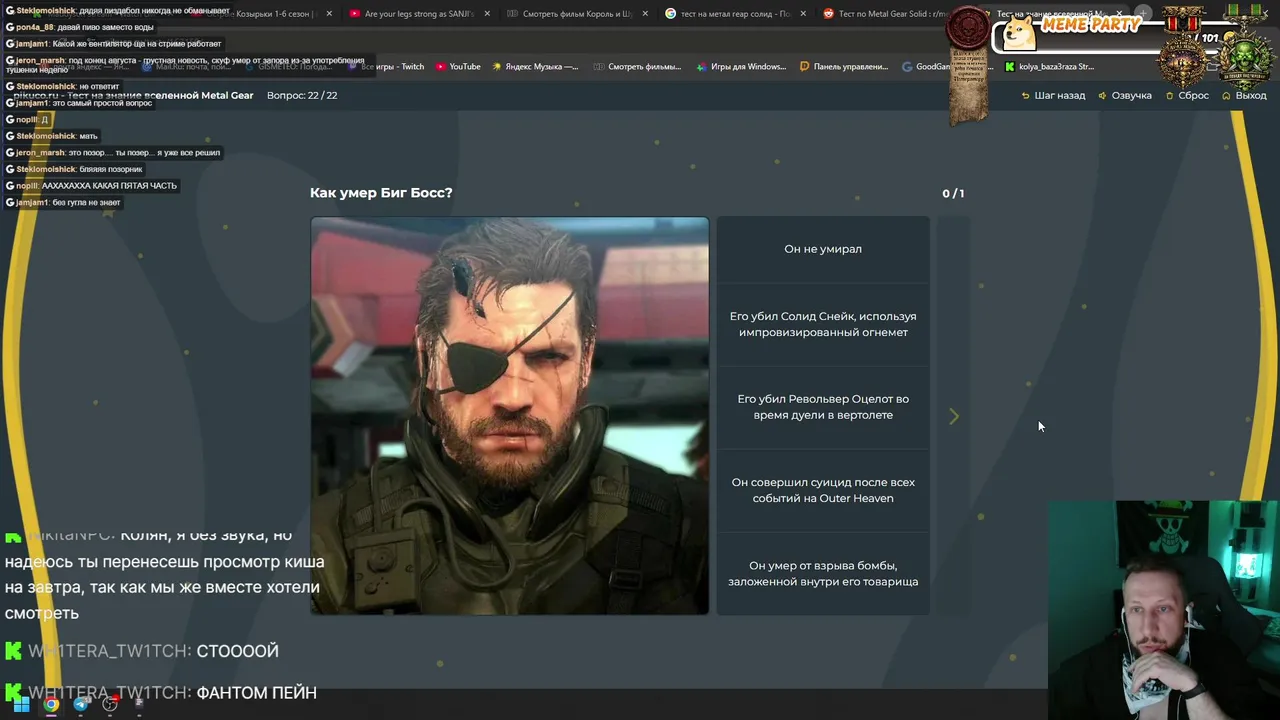The height and width of the screenshot is (720, 1280).
Task: Click "Сброс" to reset the quiz
Action: 1187,95
